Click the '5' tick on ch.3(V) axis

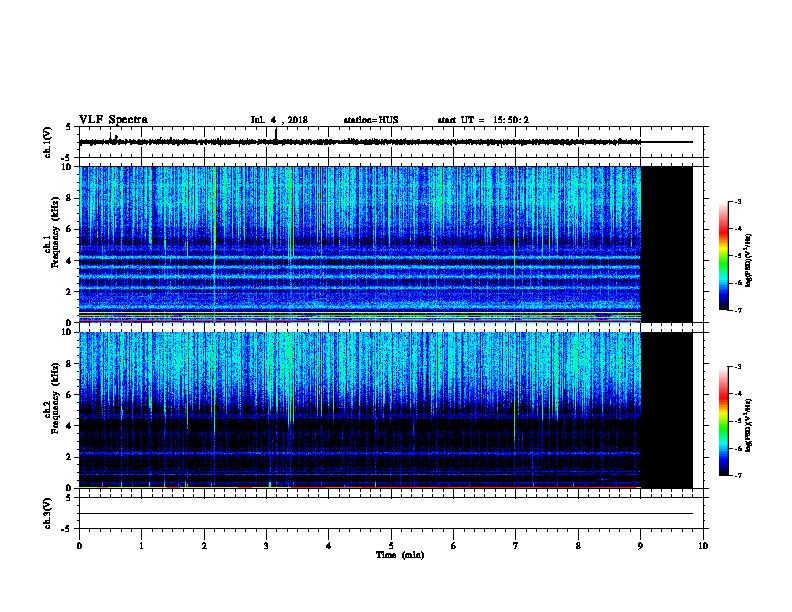[69, 498]
